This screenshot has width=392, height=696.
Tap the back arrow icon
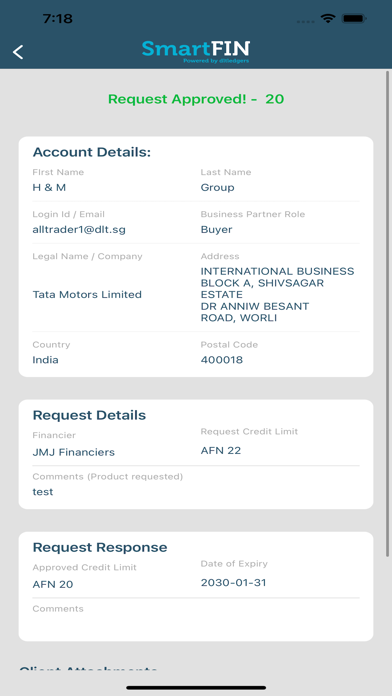18,52
